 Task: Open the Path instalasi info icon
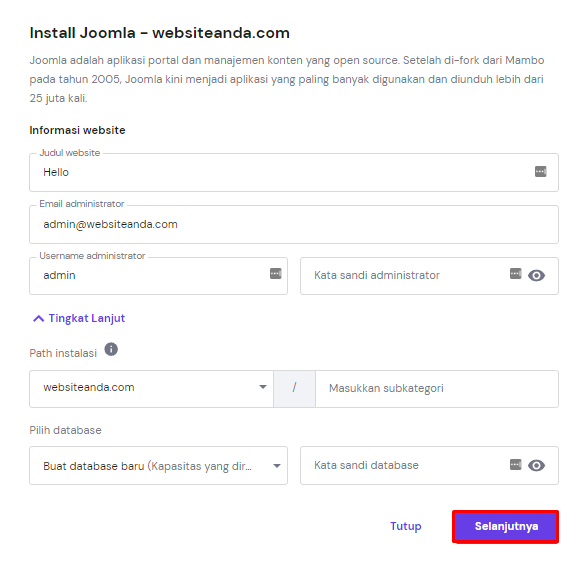point(111,349)
